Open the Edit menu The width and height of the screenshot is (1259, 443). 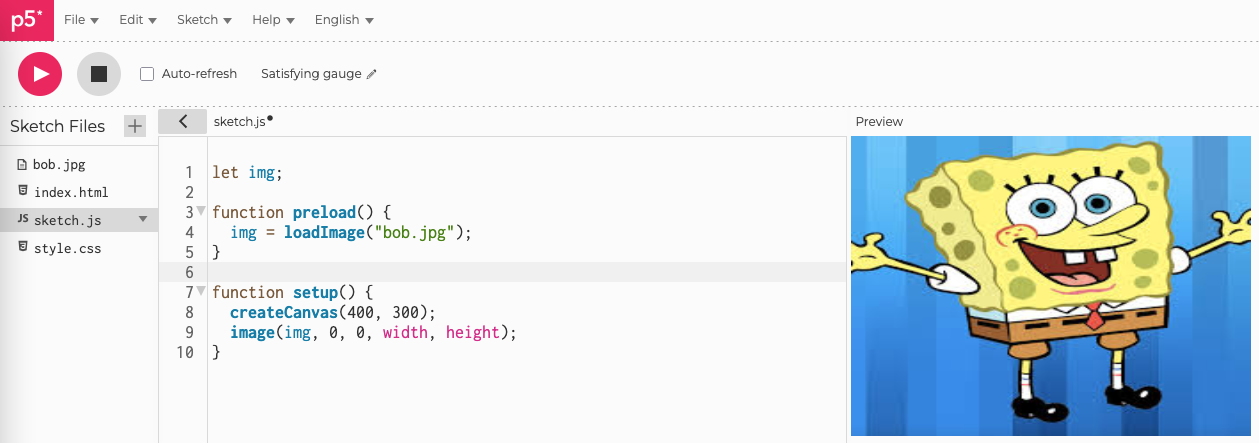click(x=138, y=20)
